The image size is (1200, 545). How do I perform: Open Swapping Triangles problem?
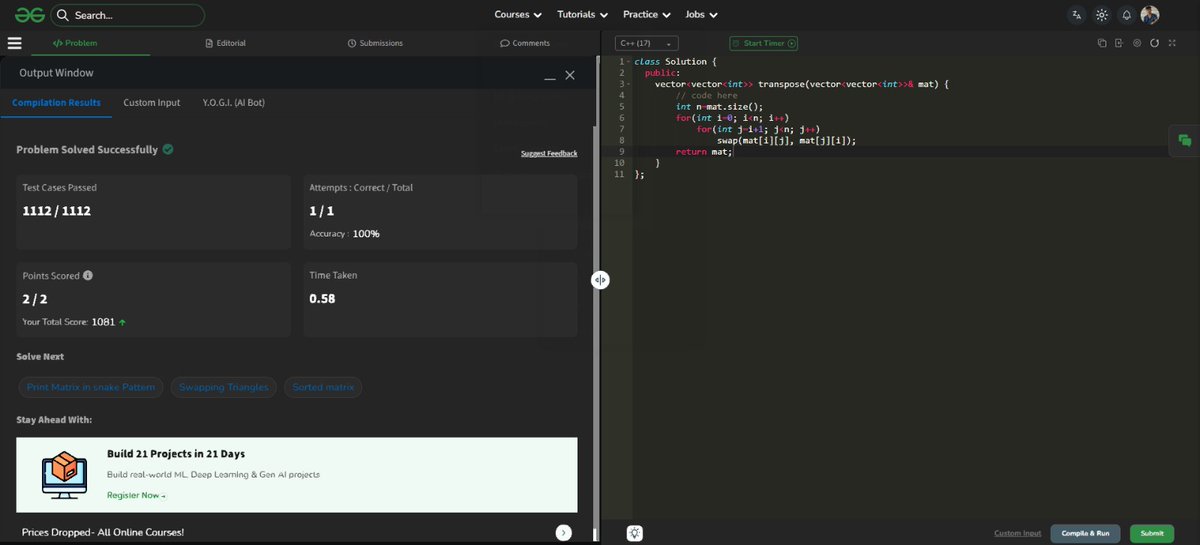(x=224, y=387)
